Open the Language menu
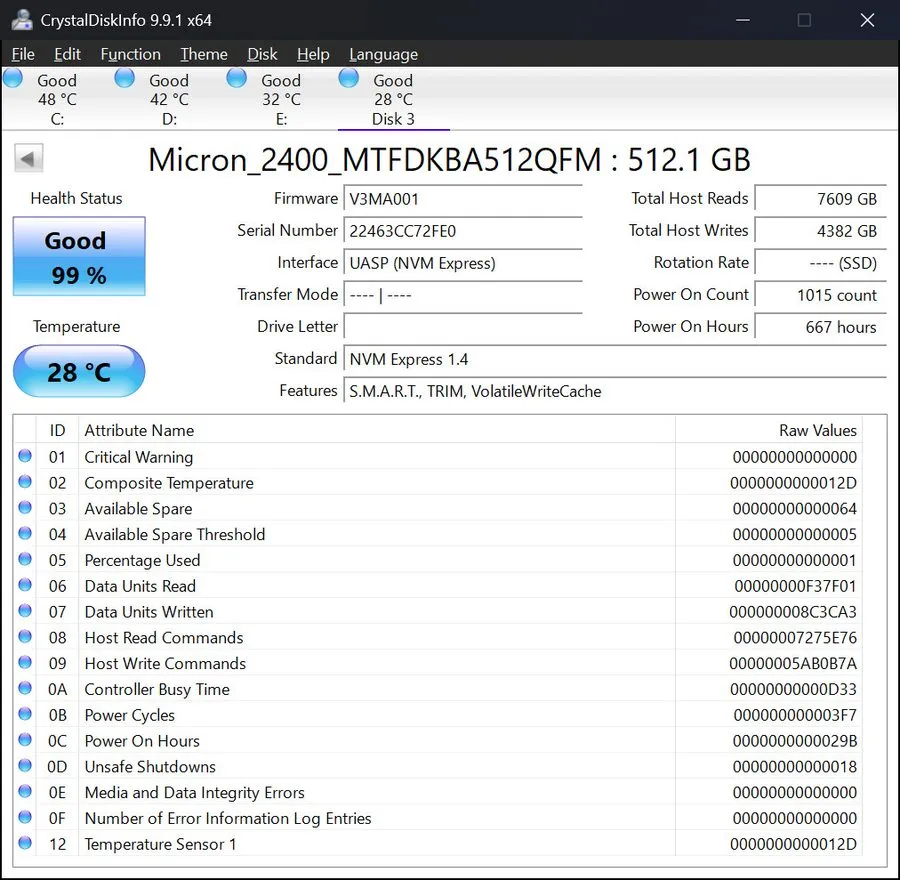900x880 pixels. [383, 55]
